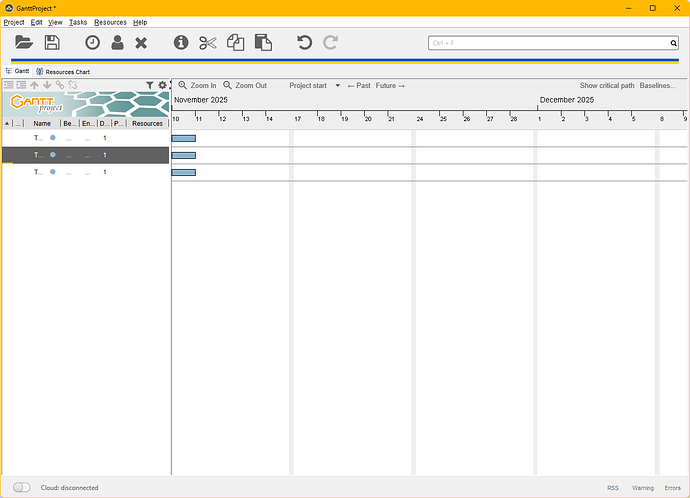
Task: Click the Paste clipboard icon
Action: pos(263,42)
